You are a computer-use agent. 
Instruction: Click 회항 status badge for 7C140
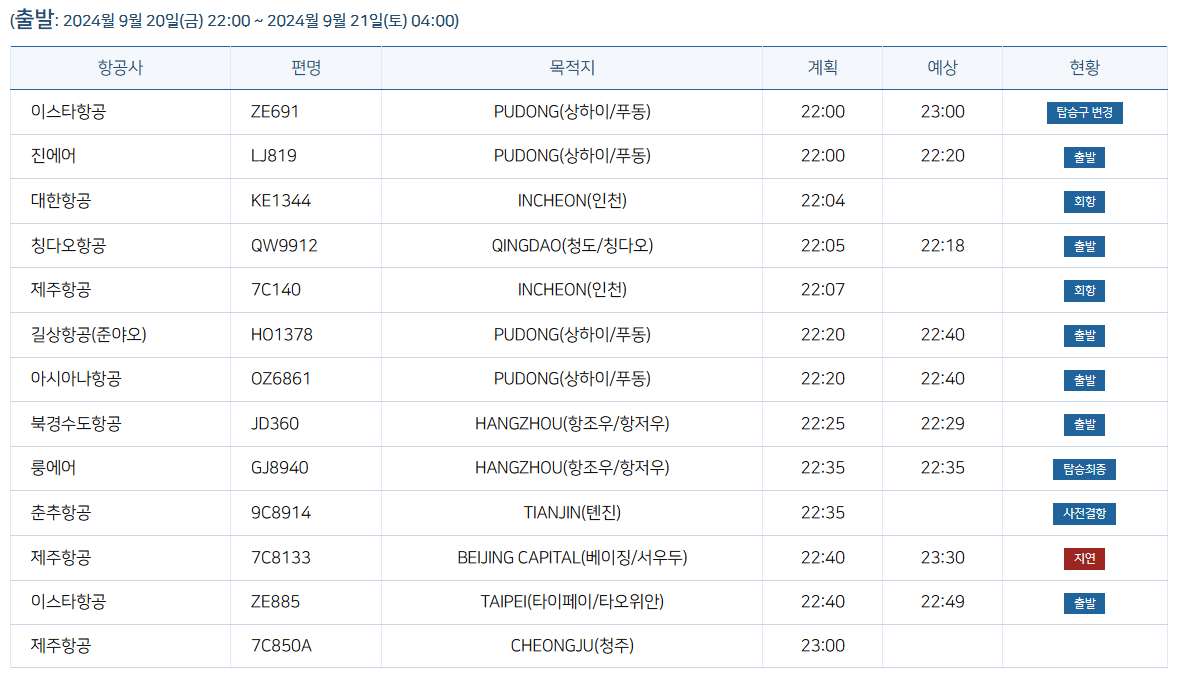1085,290
